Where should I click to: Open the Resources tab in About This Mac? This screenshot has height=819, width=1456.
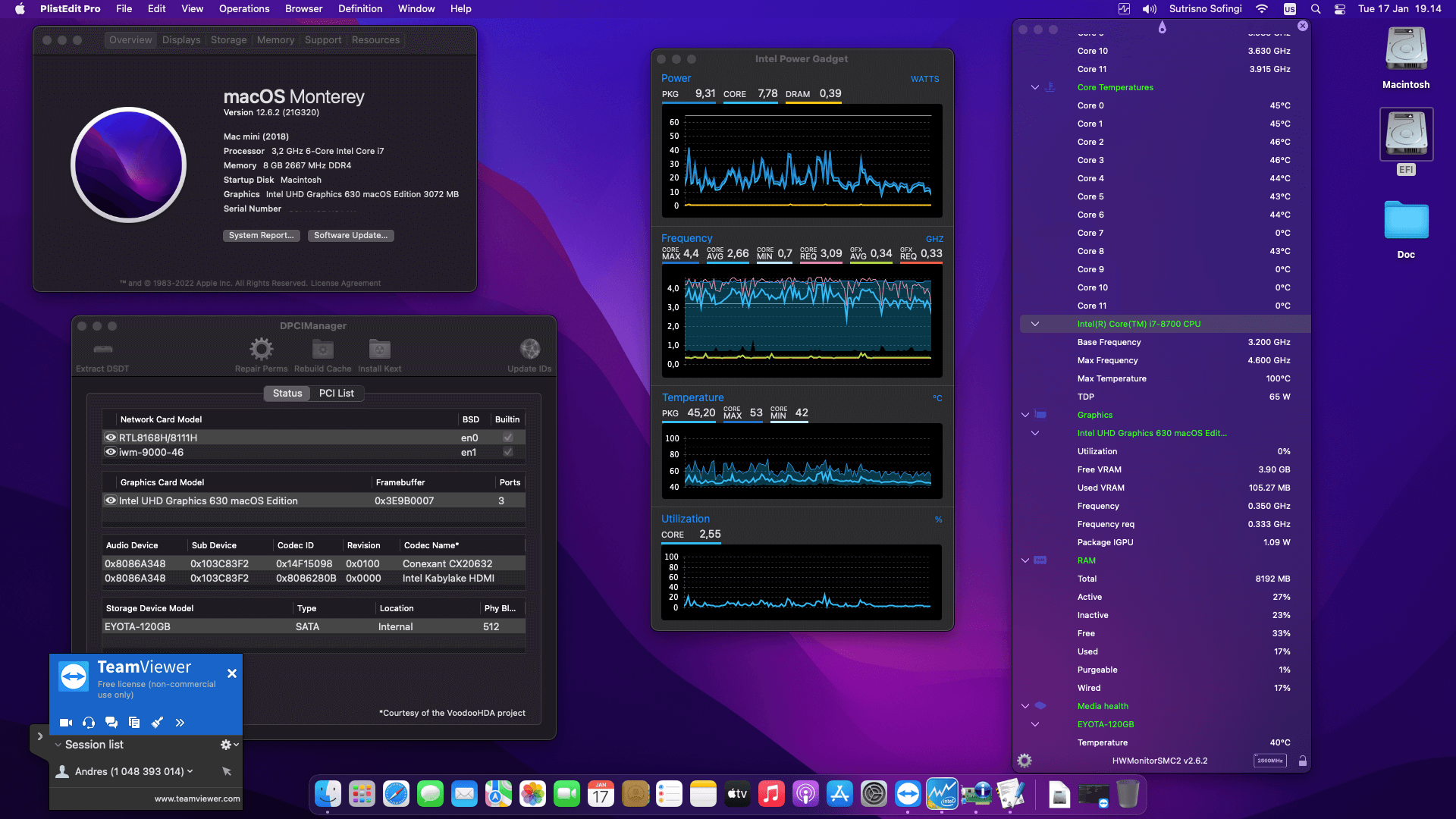pyautogui.click(x=375, y=40)
